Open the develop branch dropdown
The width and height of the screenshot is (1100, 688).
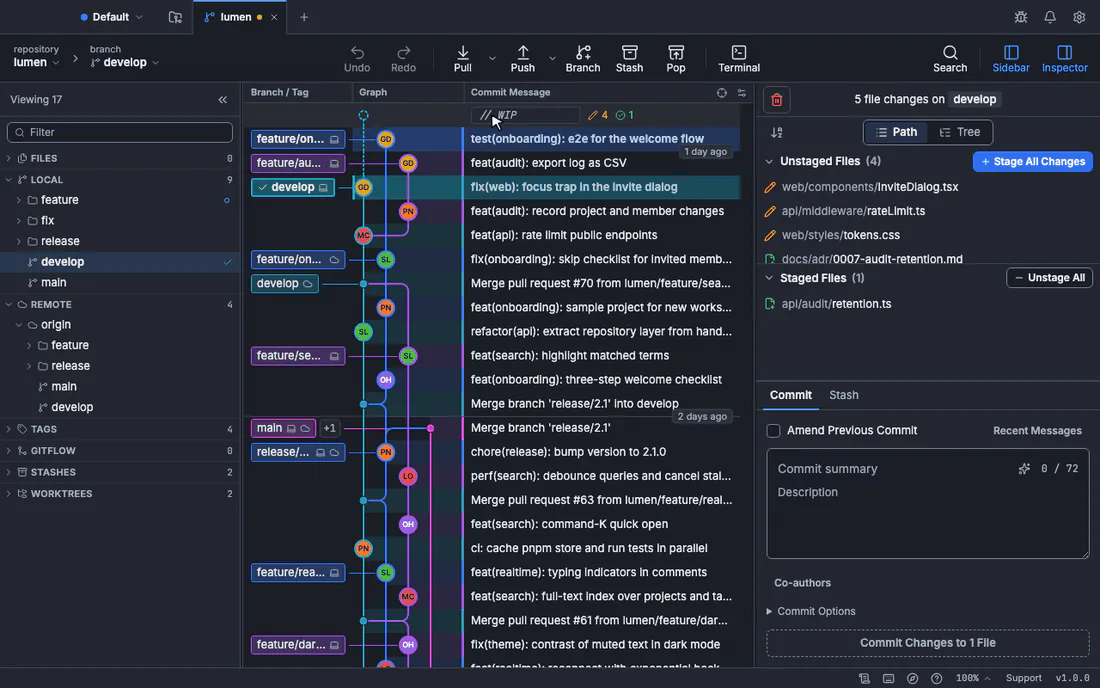click(x=125, y=62)
